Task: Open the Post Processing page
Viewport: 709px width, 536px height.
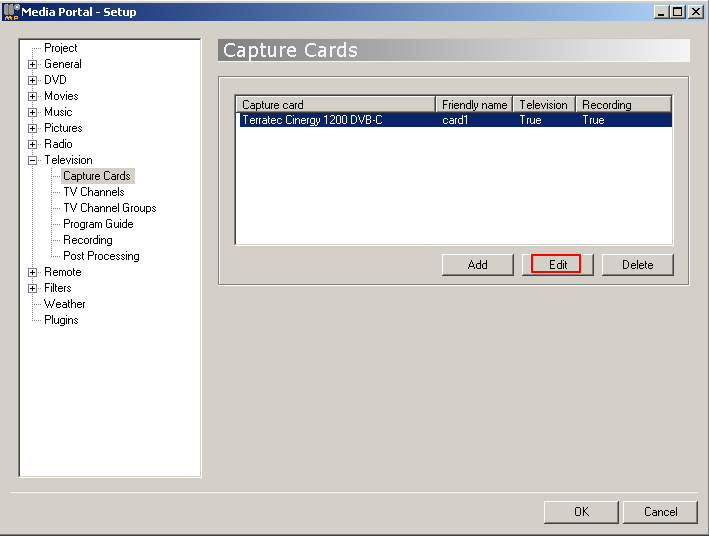Action: pyautogui.click(x=101, y=256)
